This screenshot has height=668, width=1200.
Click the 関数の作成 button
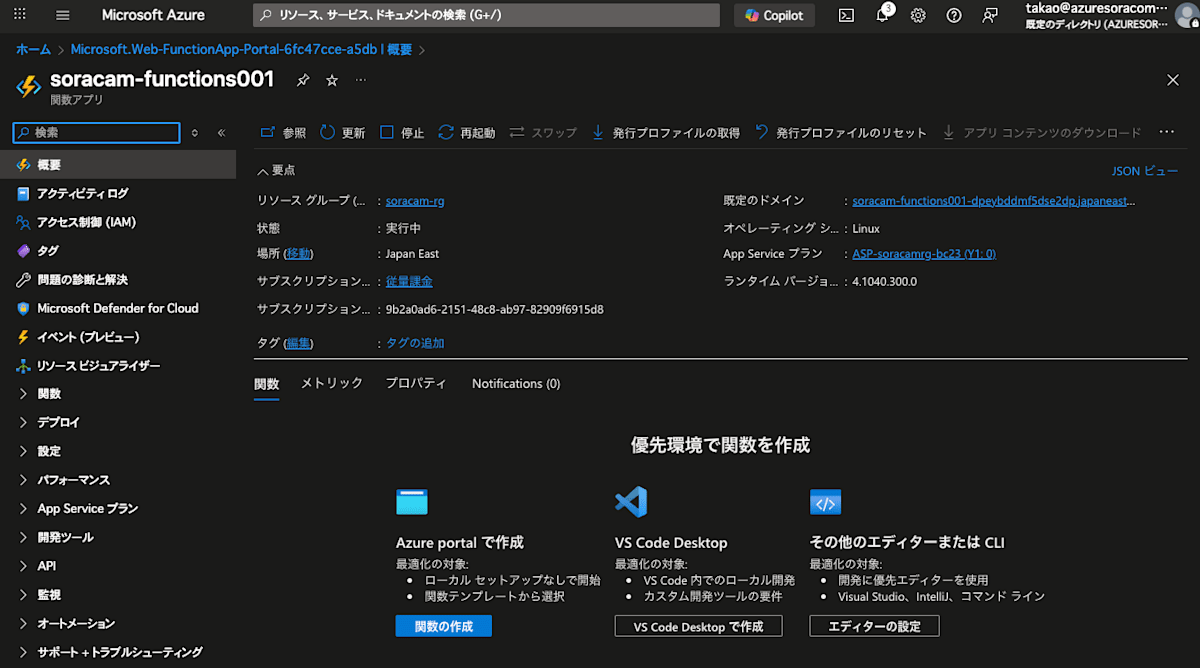tap(444, 626)
